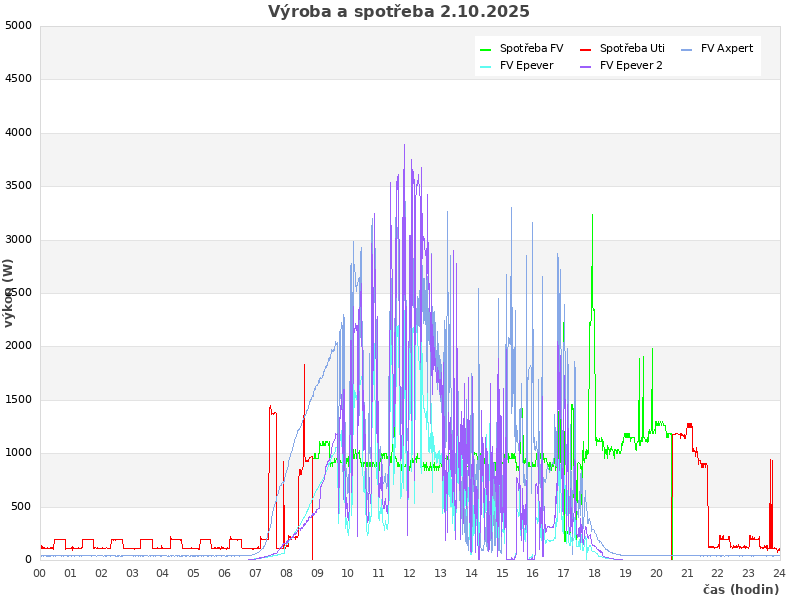Click the y-axis title výkon (W)

[9, 292]
